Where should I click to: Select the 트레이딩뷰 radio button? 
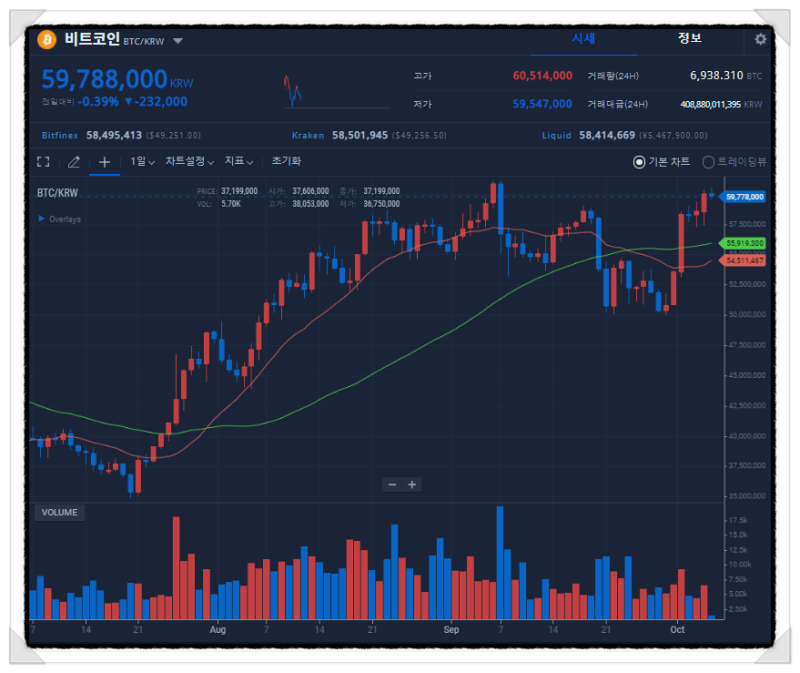(x=708, y=162)
